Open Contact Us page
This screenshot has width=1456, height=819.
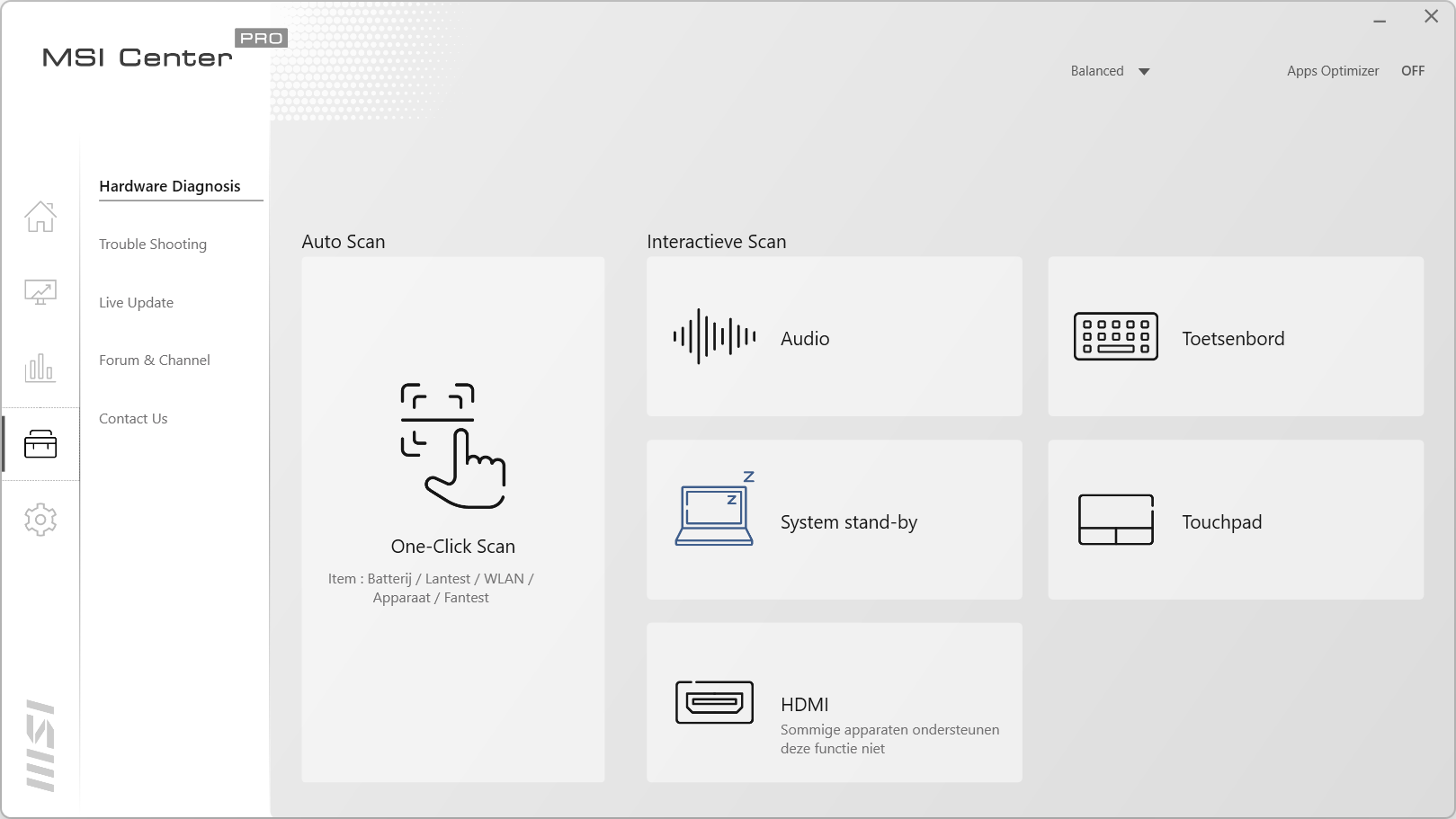coord(133,419)
